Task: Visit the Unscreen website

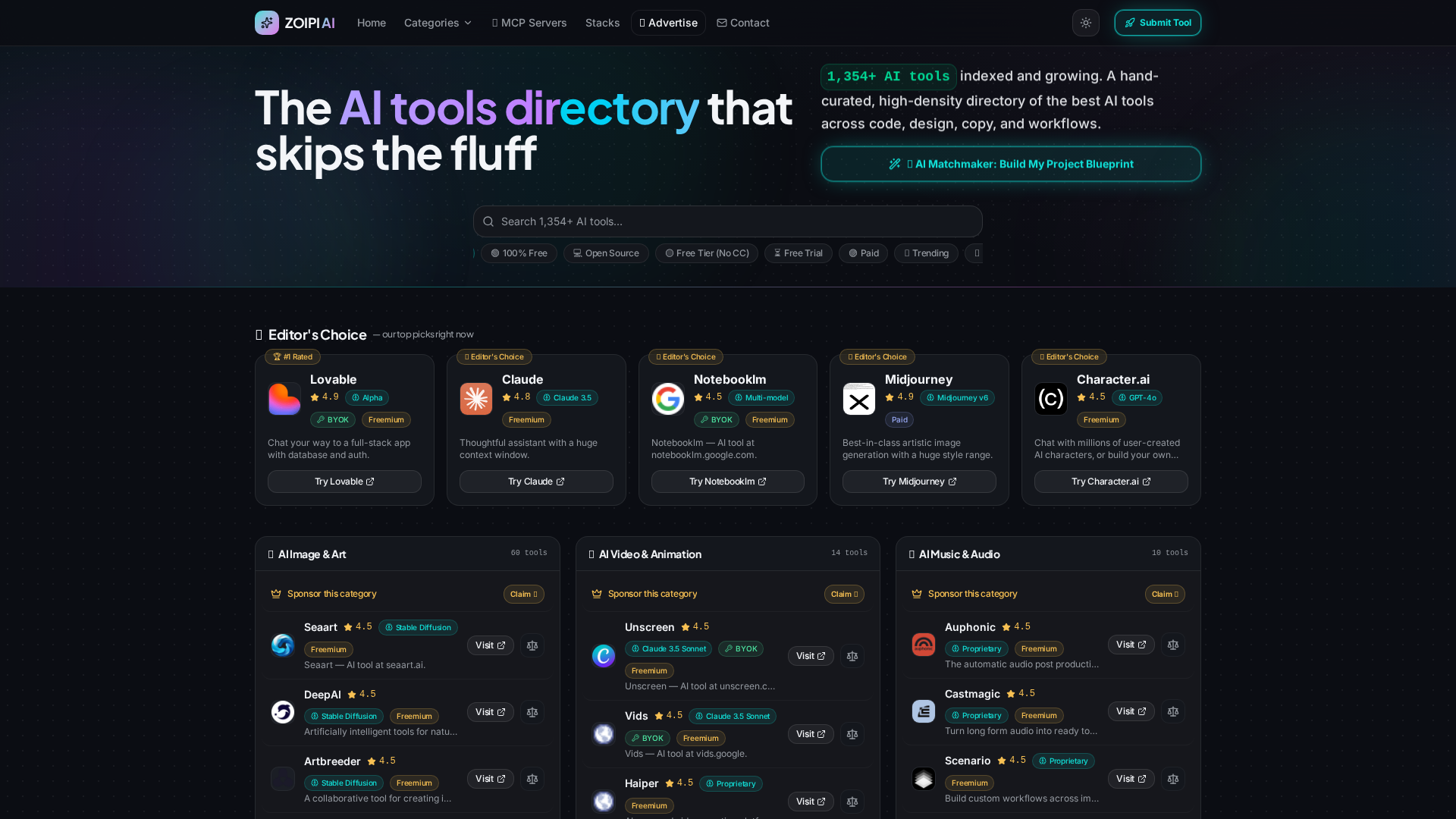Action: coord(811,656)
